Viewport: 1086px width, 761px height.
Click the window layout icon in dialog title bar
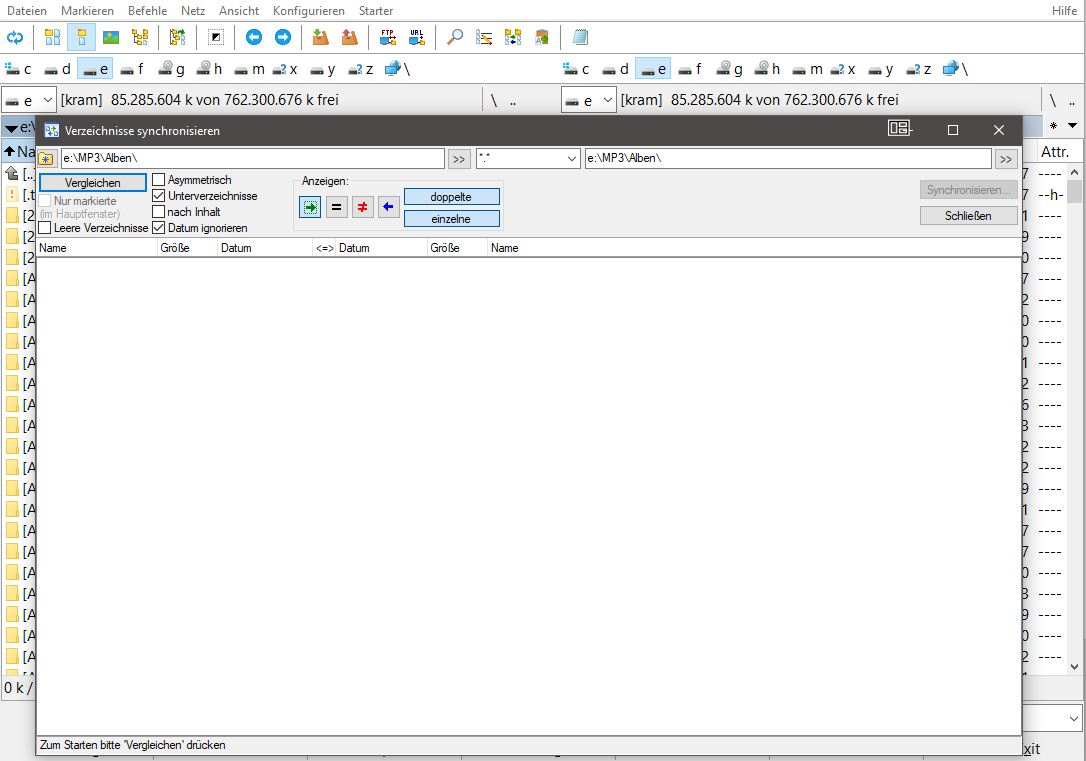coord(900,128)
